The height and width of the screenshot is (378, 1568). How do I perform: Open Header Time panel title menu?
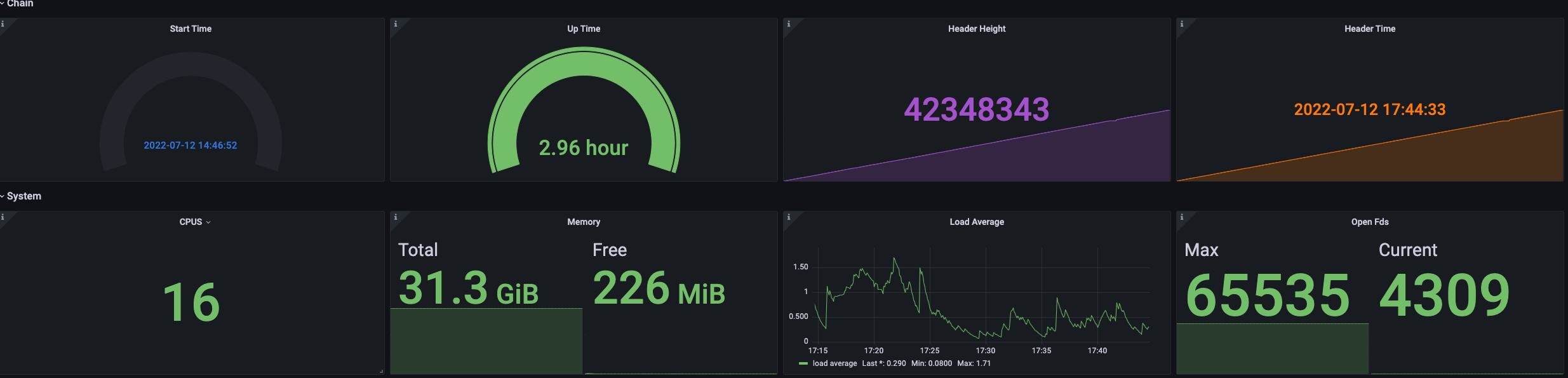[x=1370, y=29]
